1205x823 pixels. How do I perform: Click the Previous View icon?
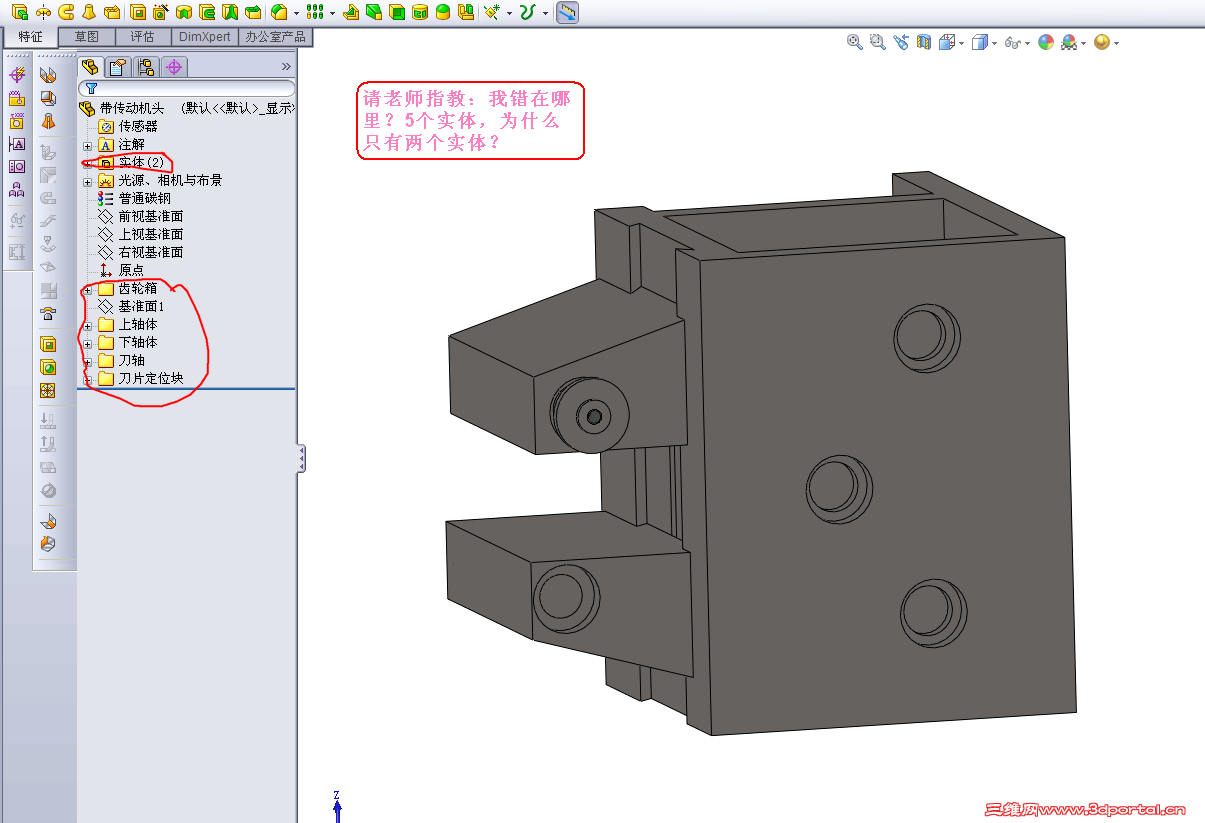pos(901,42)
